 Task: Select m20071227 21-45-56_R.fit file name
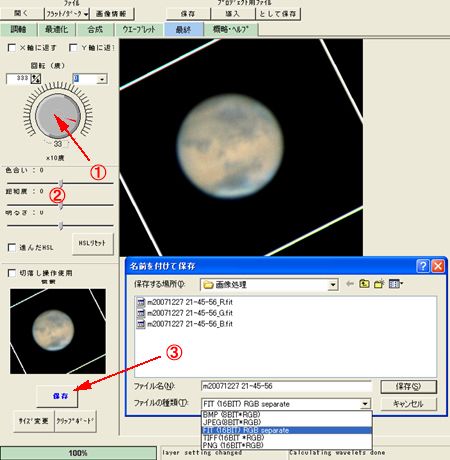click(x=190, y=302)
